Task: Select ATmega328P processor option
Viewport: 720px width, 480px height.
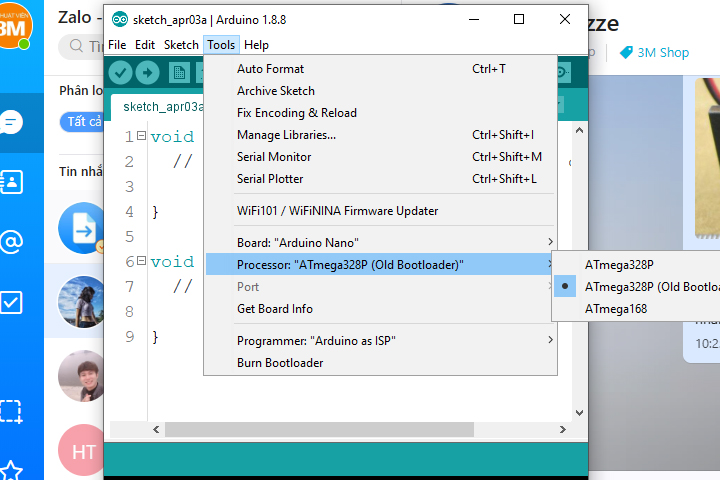Action: tap(636, 265)
